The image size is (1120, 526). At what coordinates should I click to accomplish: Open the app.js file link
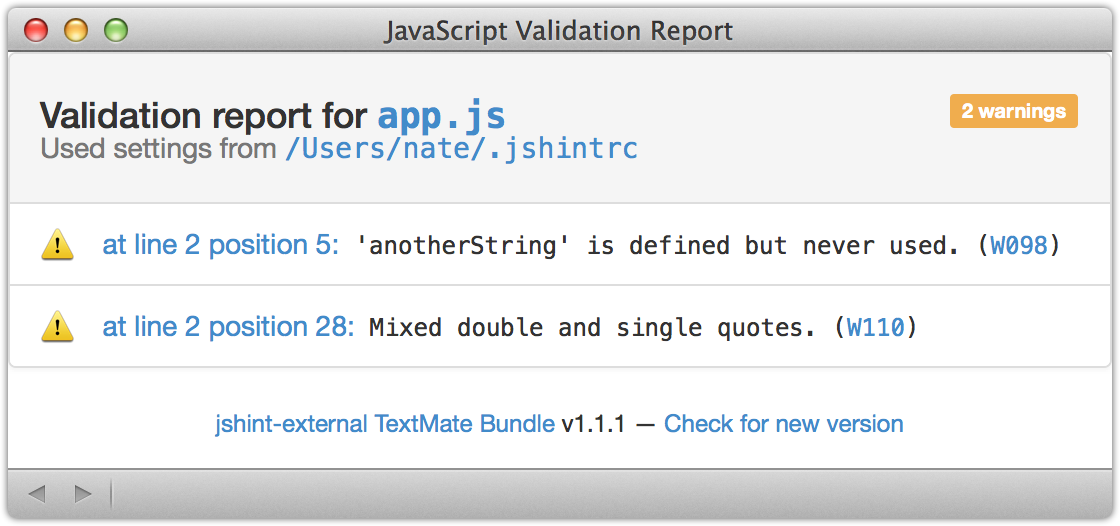(x=440, y=116)
